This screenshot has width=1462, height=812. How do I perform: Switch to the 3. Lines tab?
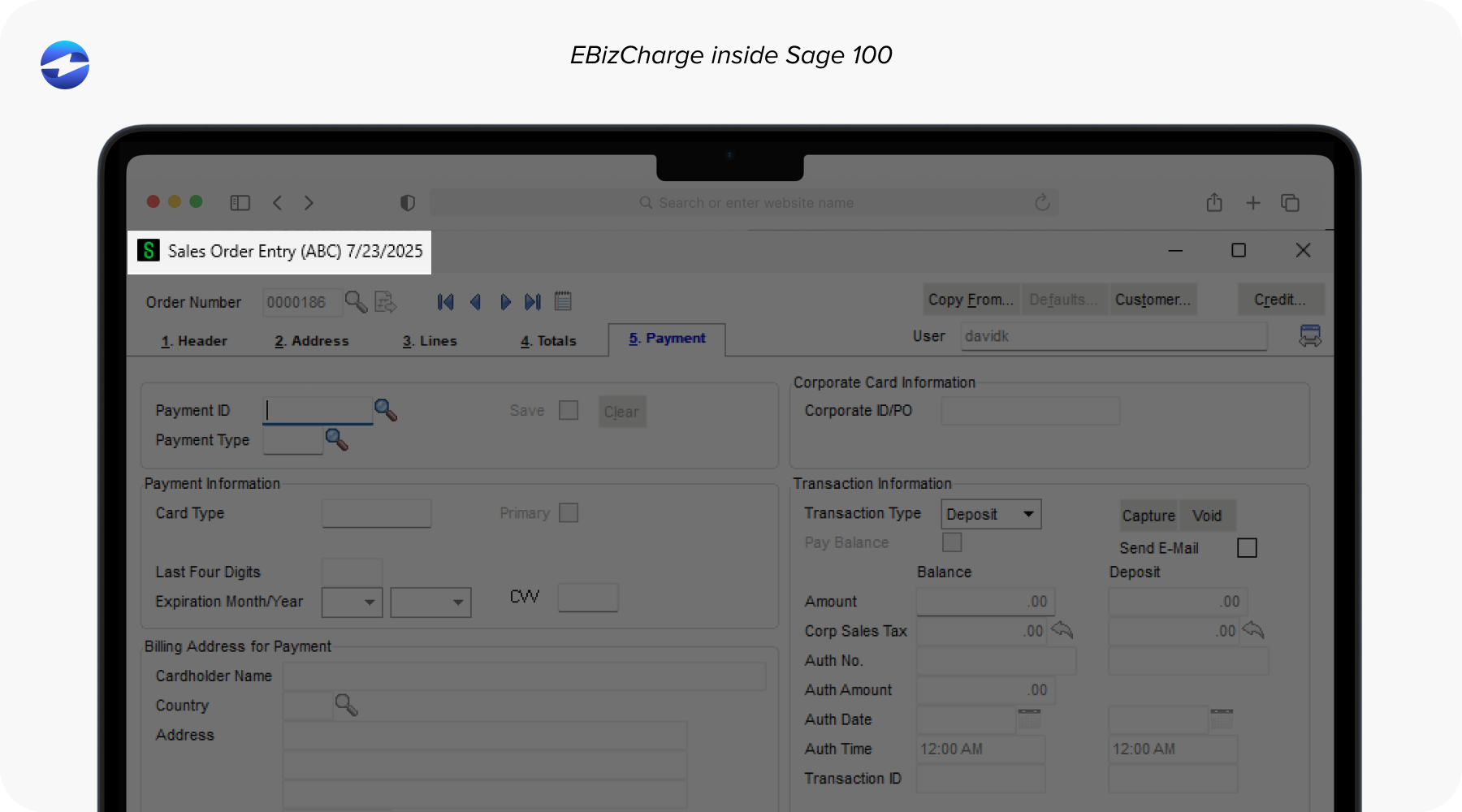pyautogui.click(x=430, y=340)
